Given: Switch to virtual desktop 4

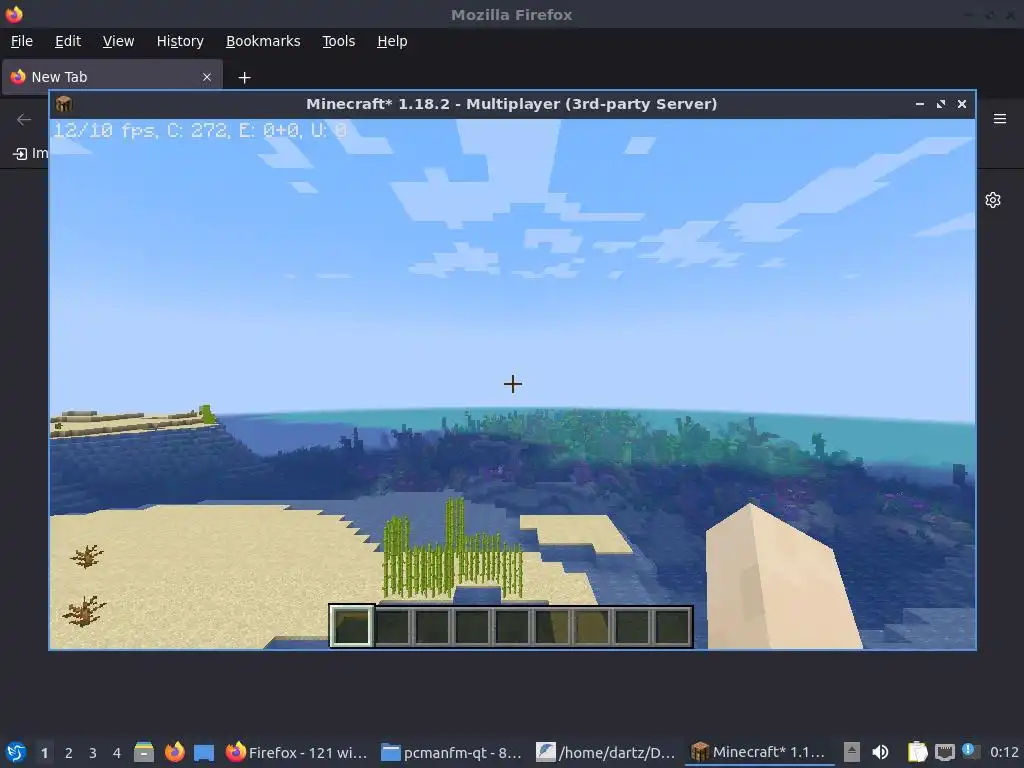Looking at the screenshot, I should tap(117, 753).
